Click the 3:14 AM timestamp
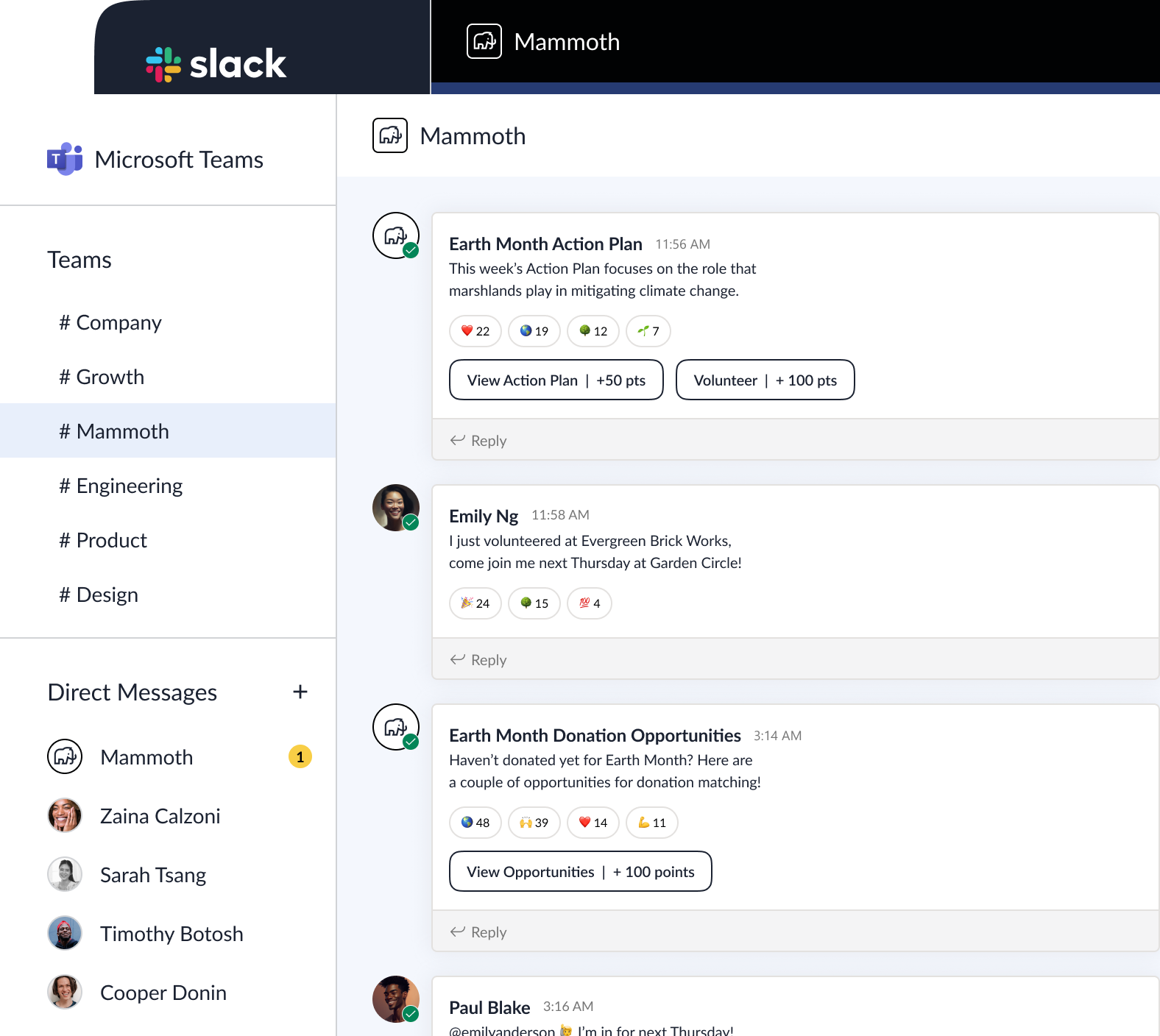The height and width of the screenshot is (1036, 1160). click(x=778, y=736)
